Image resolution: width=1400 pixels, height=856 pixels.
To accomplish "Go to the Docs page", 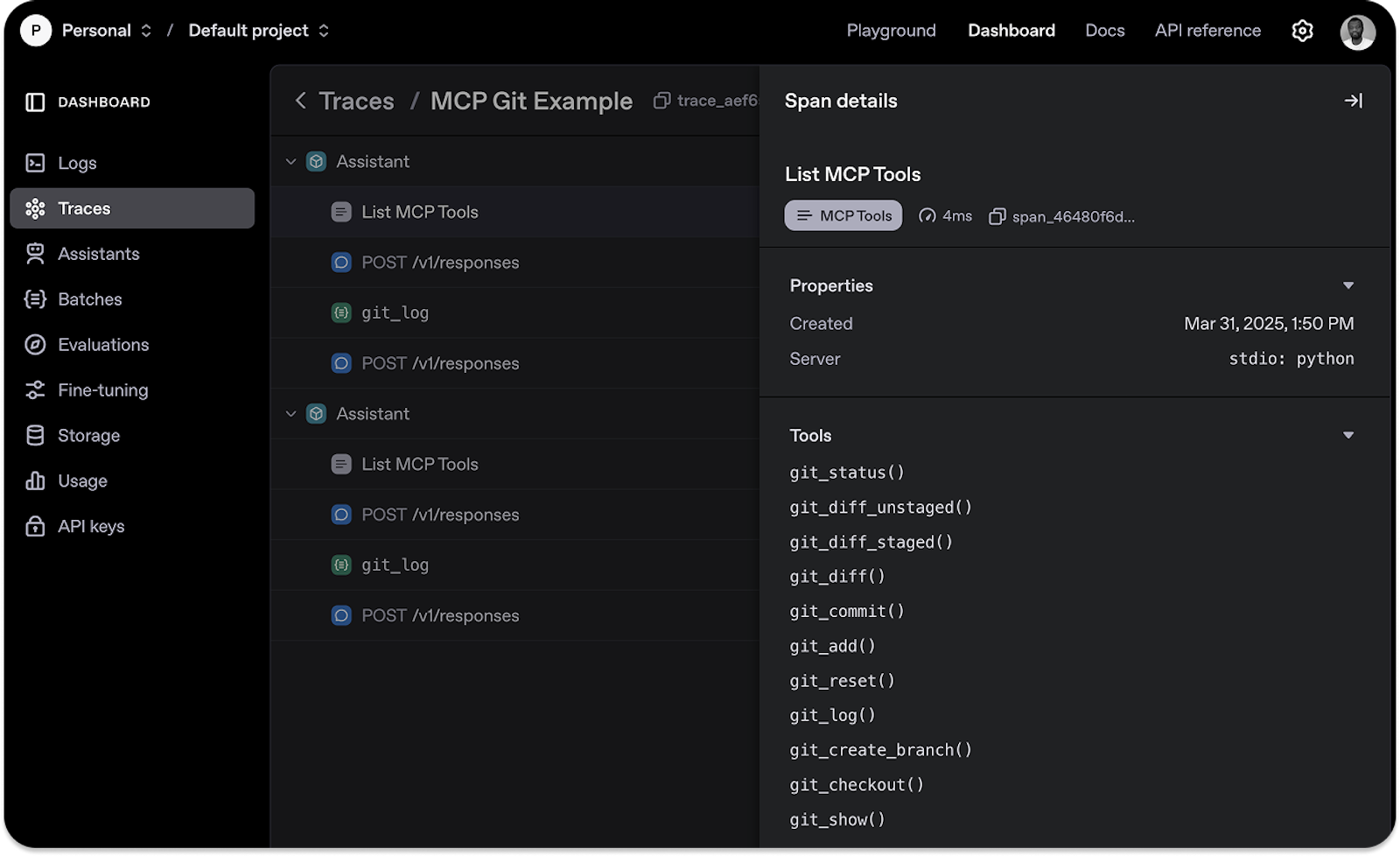I will point(1104,30).
